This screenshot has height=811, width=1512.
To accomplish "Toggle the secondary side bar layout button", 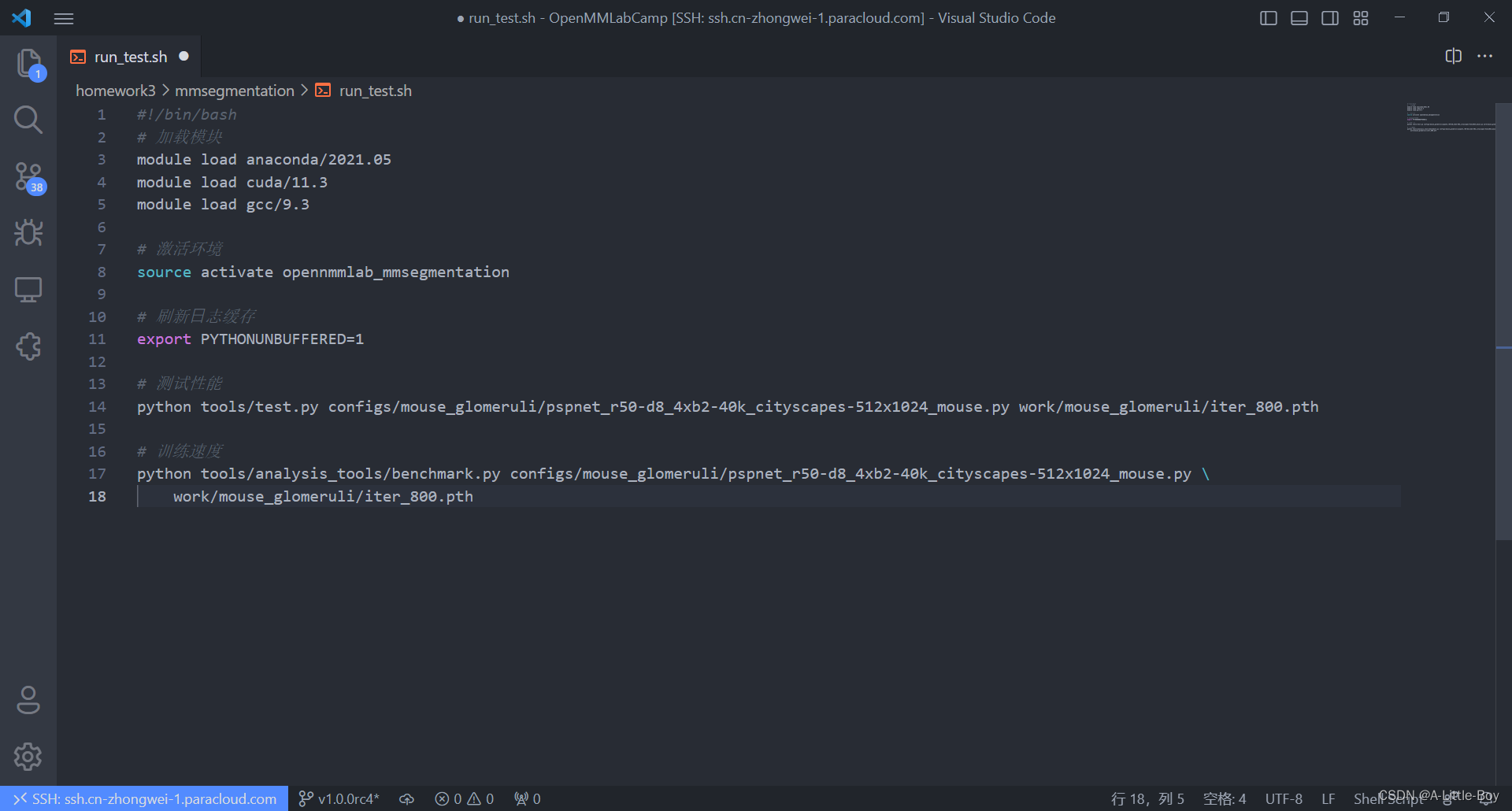I will [1330, 18].
